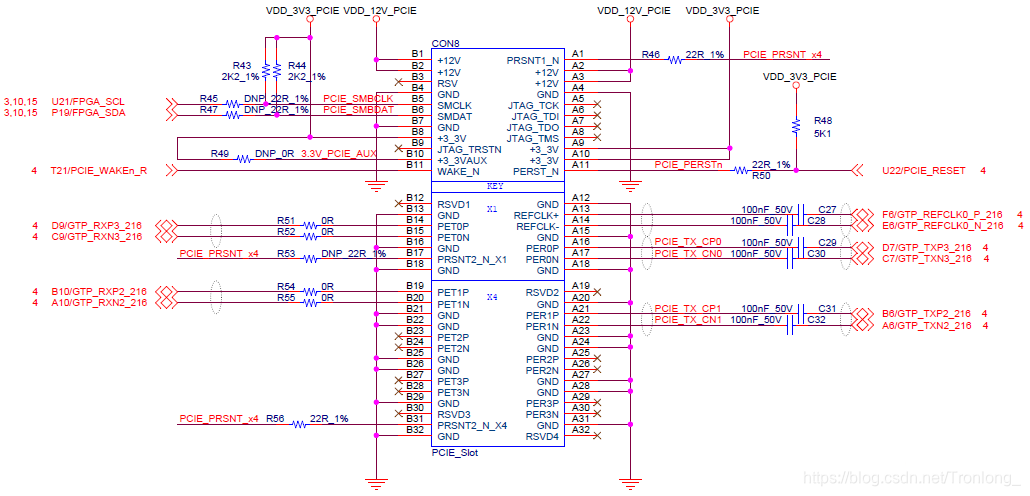Click capacitor designator C32

[x=817, y=319]
